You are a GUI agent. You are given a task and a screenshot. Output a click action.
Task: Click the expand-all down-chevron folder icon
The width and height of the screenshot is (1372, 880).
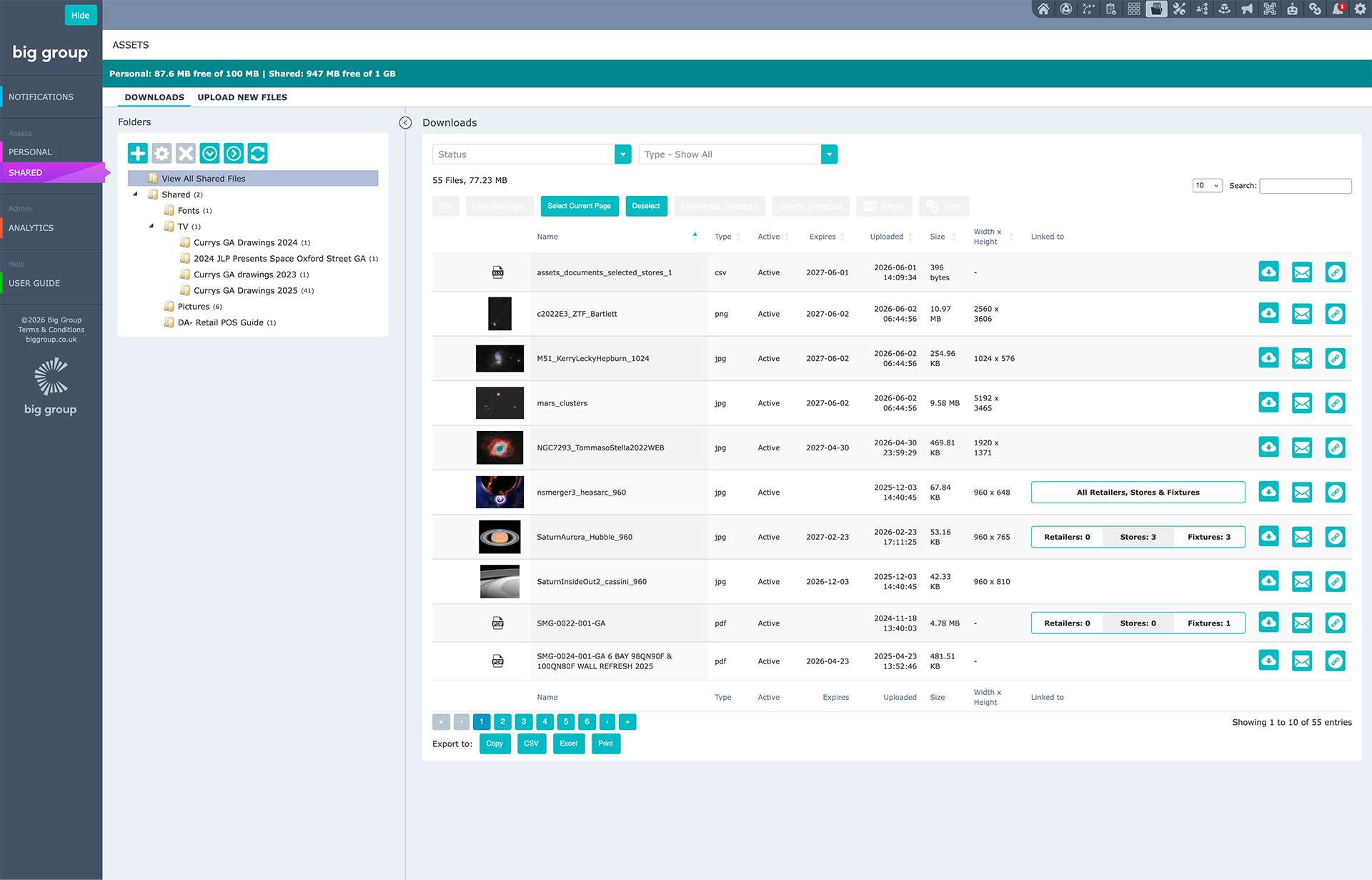[x=209, y=153]
